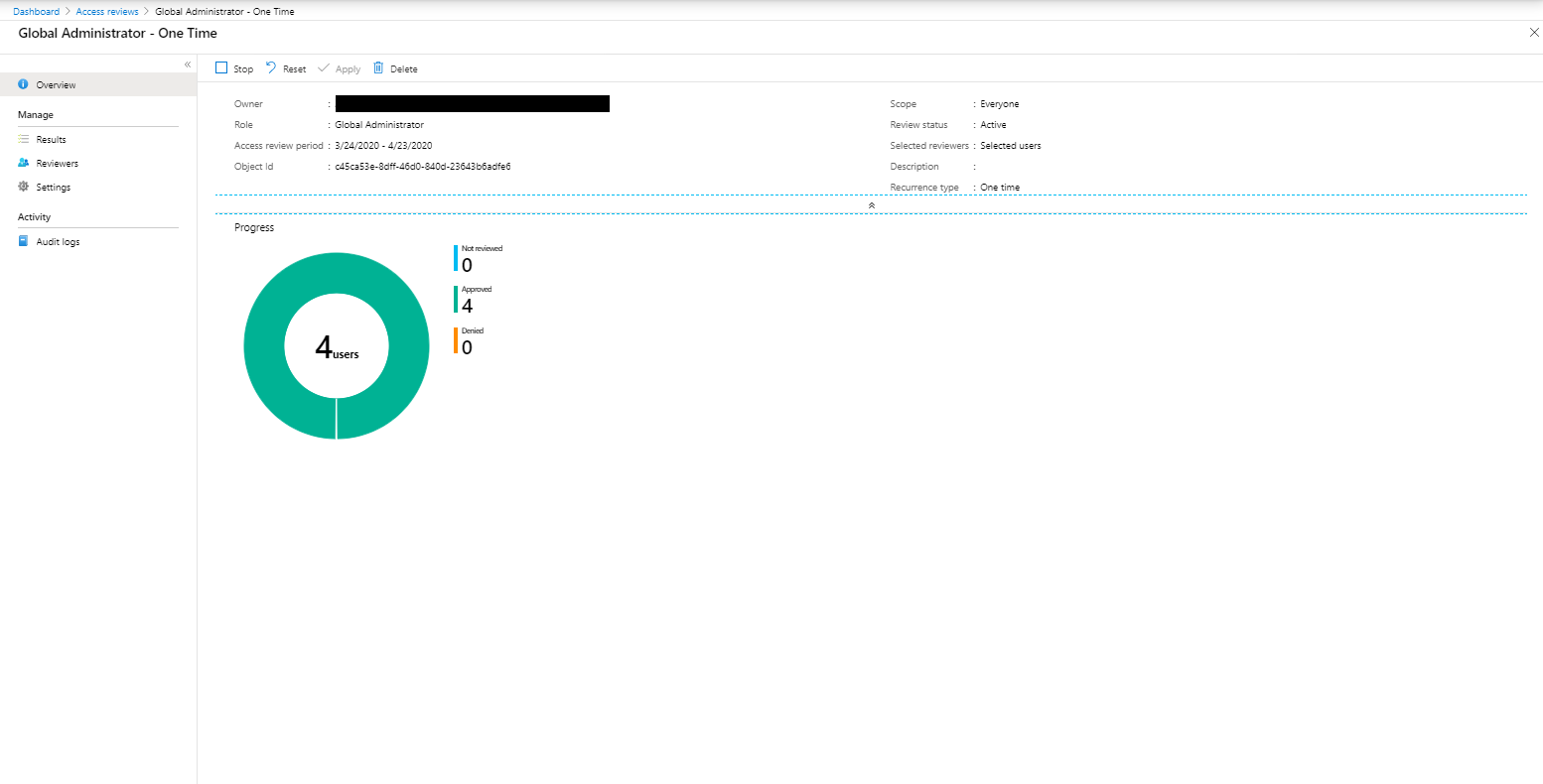Click the final 'Global Administrator - One Time' breadcrumb

click(224, 12)
